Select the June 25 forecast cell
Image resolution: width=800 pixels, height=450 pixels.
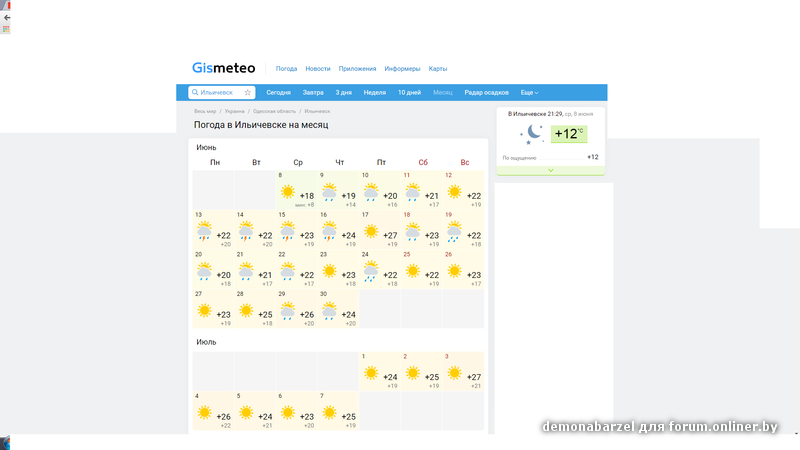pos(422,269)
